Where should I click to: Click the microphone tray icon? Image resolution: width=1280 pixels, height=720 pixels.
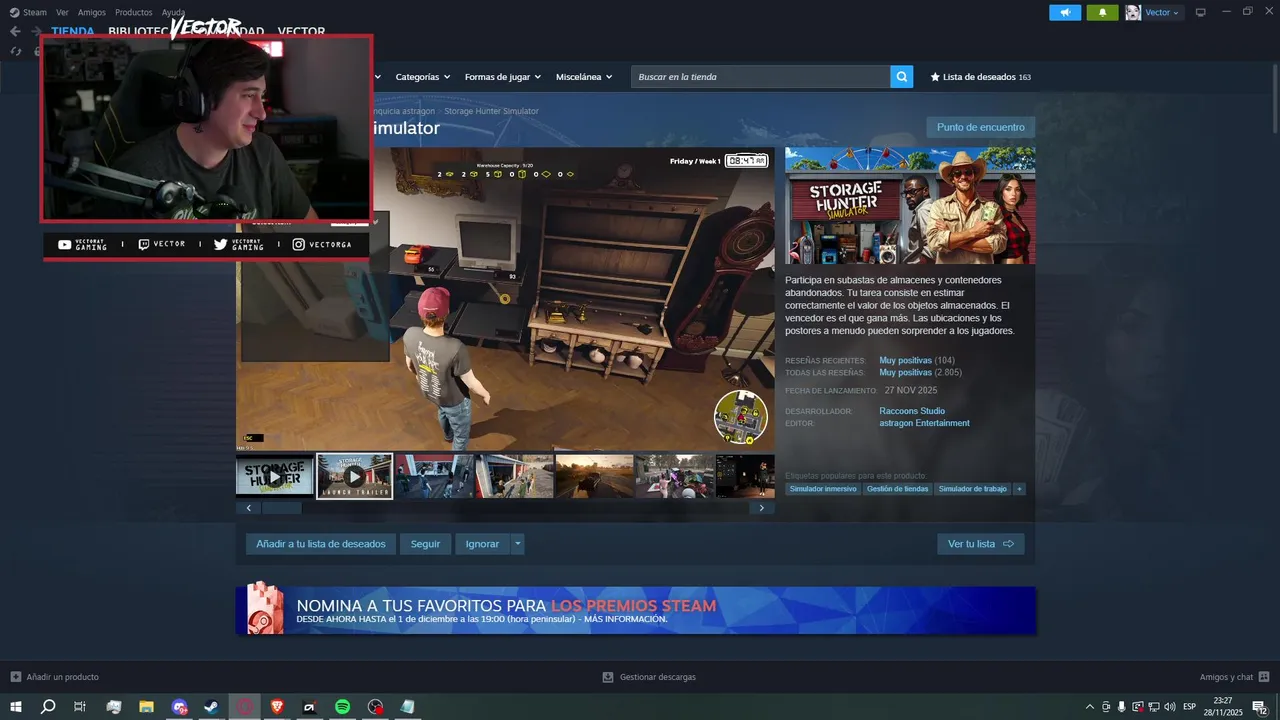pos(1122,707)
